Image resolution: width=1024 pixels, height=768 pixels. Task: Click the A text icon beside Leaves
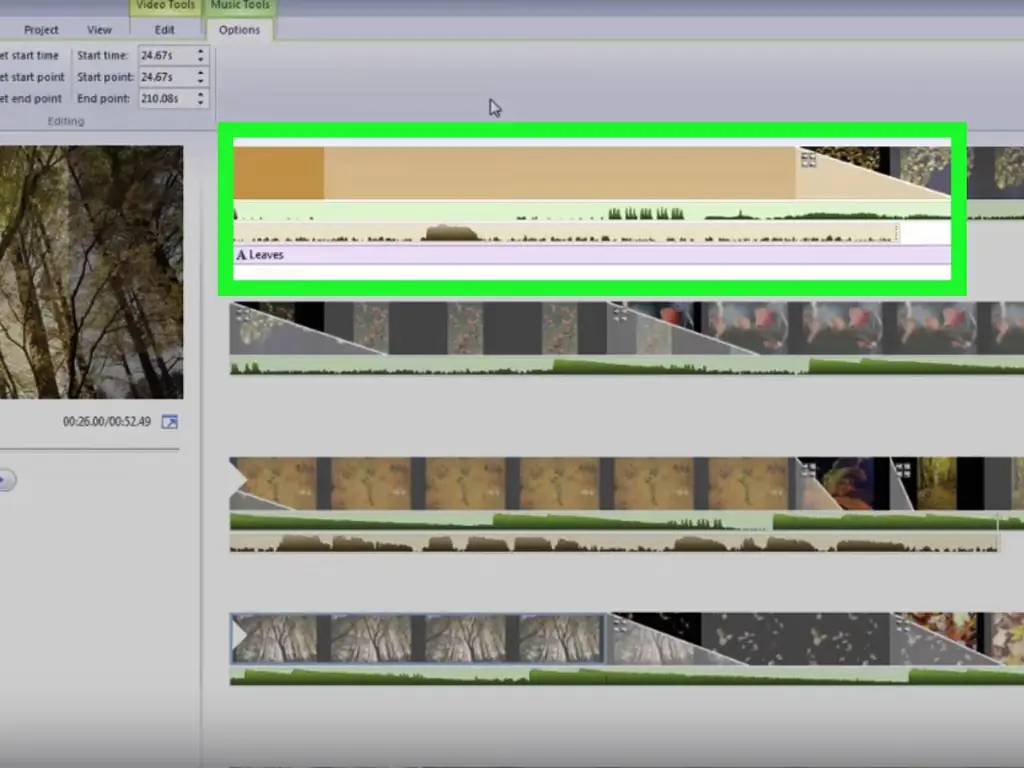click(241, 255)
